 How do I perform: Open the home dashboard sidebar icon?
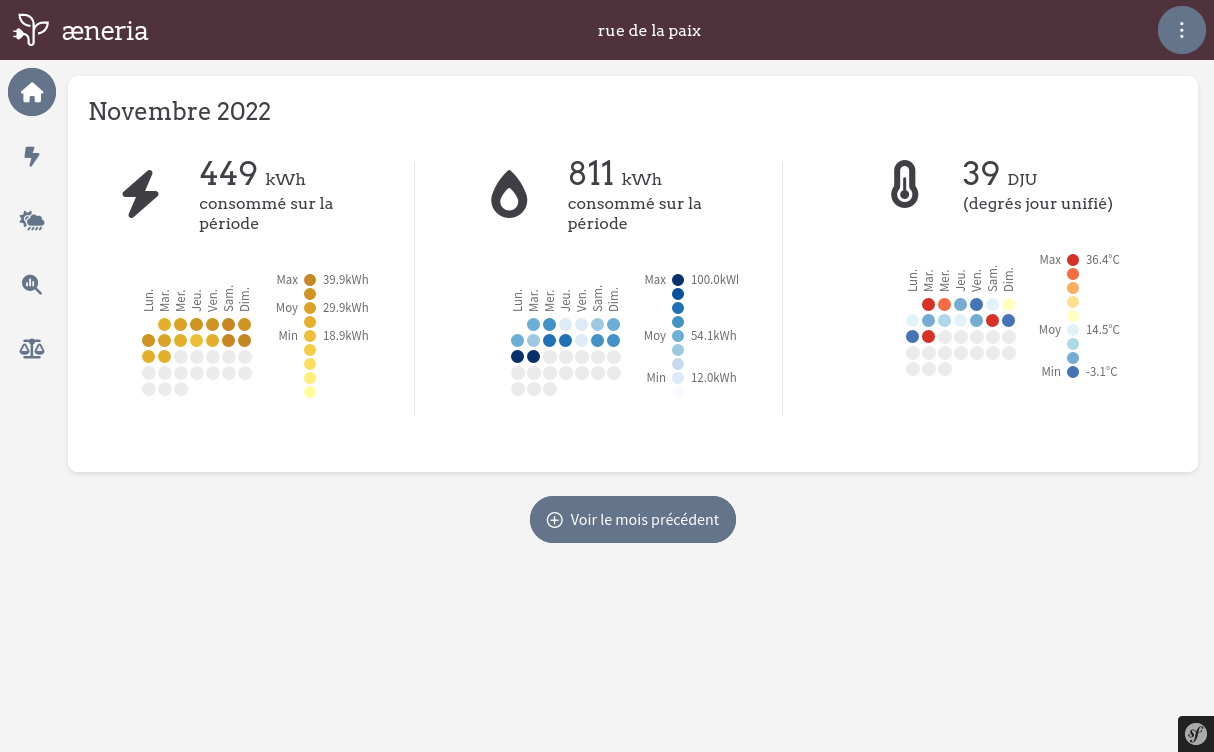(32, 92)
